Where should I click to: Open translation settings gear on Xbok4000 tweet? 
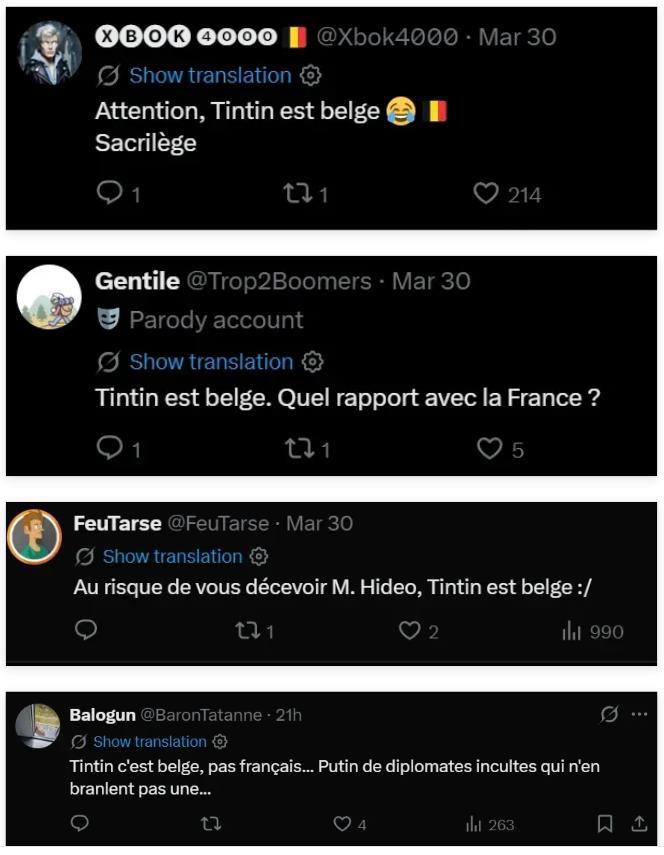tap(311, 76)
